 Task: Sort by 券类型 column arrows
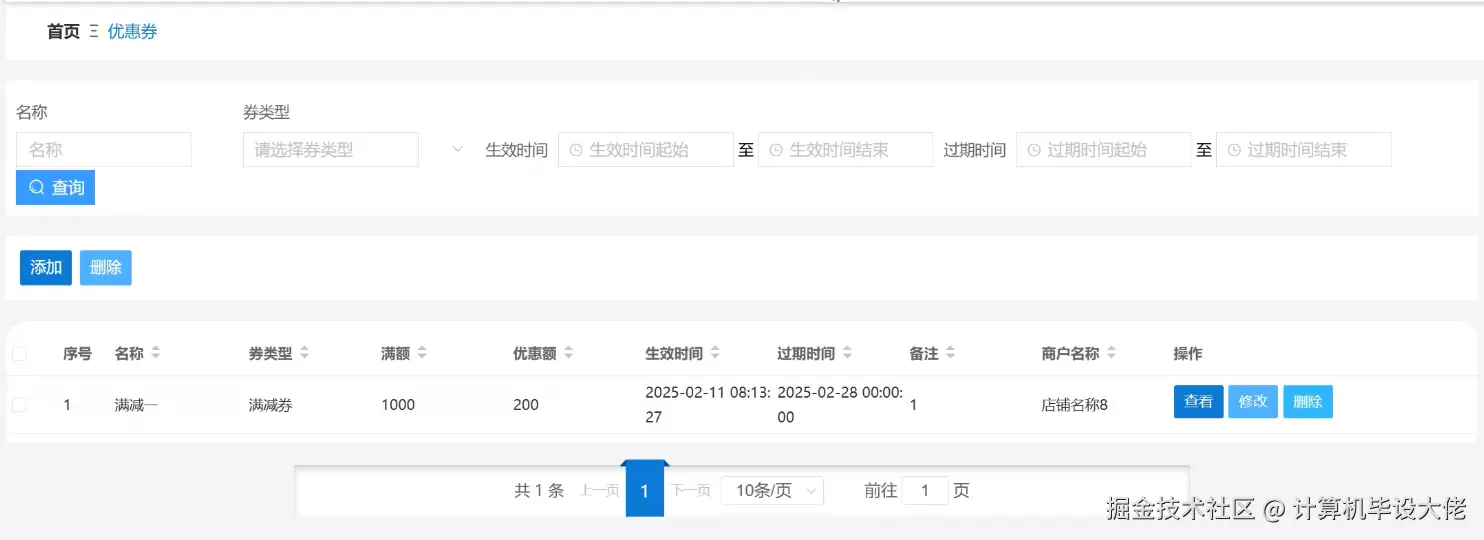click(304, 353)
